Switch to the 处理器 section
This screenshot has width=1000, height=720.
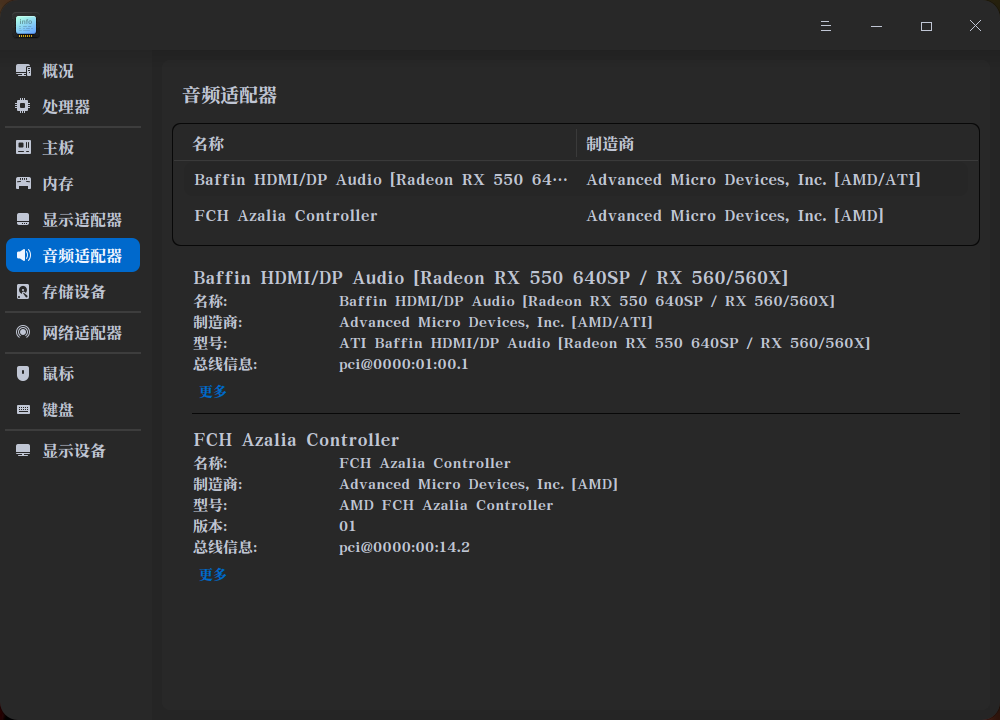pos(73,107)
